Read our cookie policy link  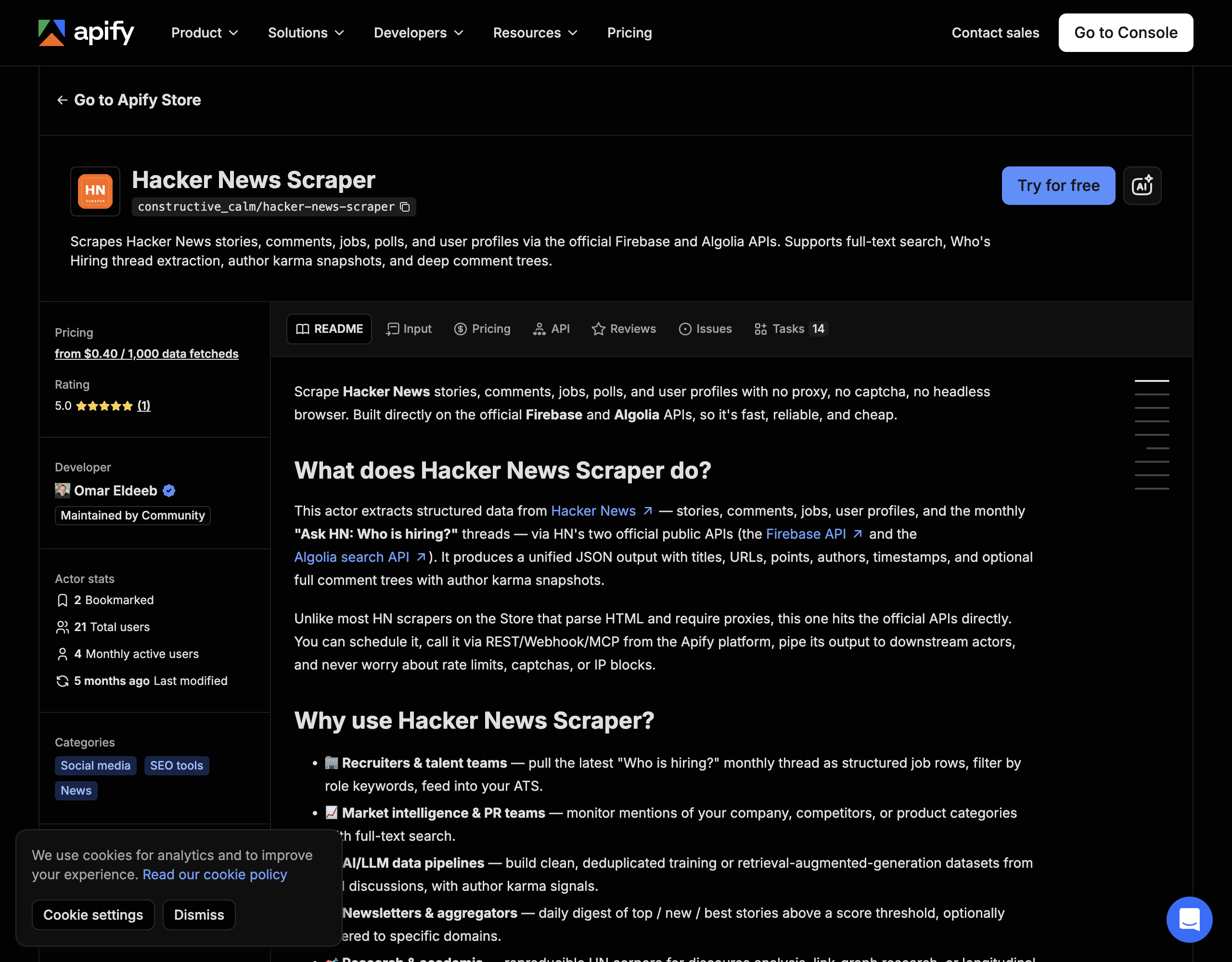(x=214, y=874)
